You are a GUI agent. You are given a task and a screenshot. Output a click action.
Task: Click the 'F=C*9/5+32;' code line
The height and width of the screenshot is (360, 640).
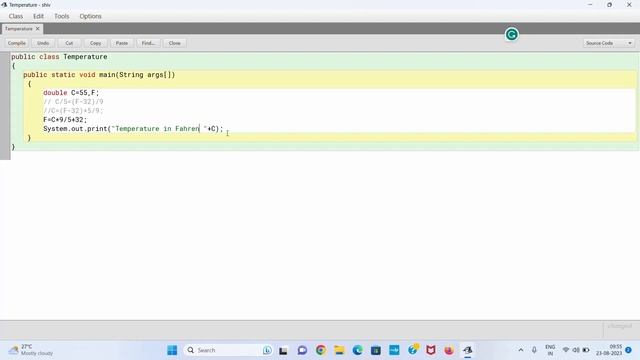point(65,120)
